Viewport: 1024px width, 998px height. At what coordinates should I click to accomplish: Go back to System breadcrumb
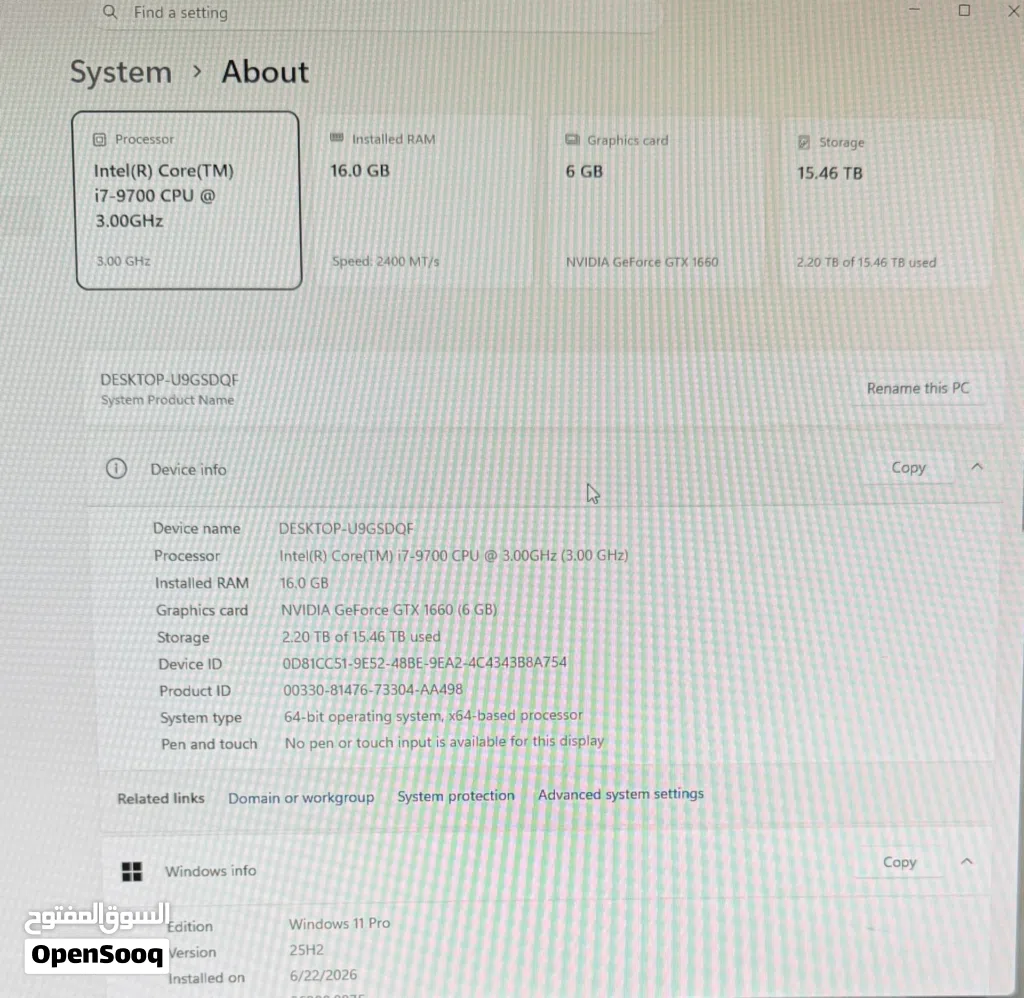(121, 72)
